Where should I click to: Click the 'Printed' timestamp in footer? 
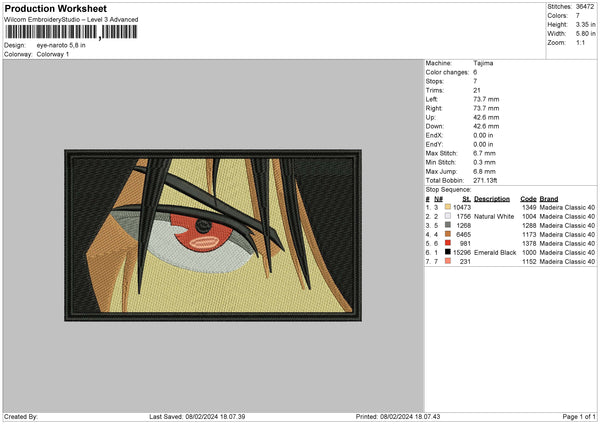point(398,417)
